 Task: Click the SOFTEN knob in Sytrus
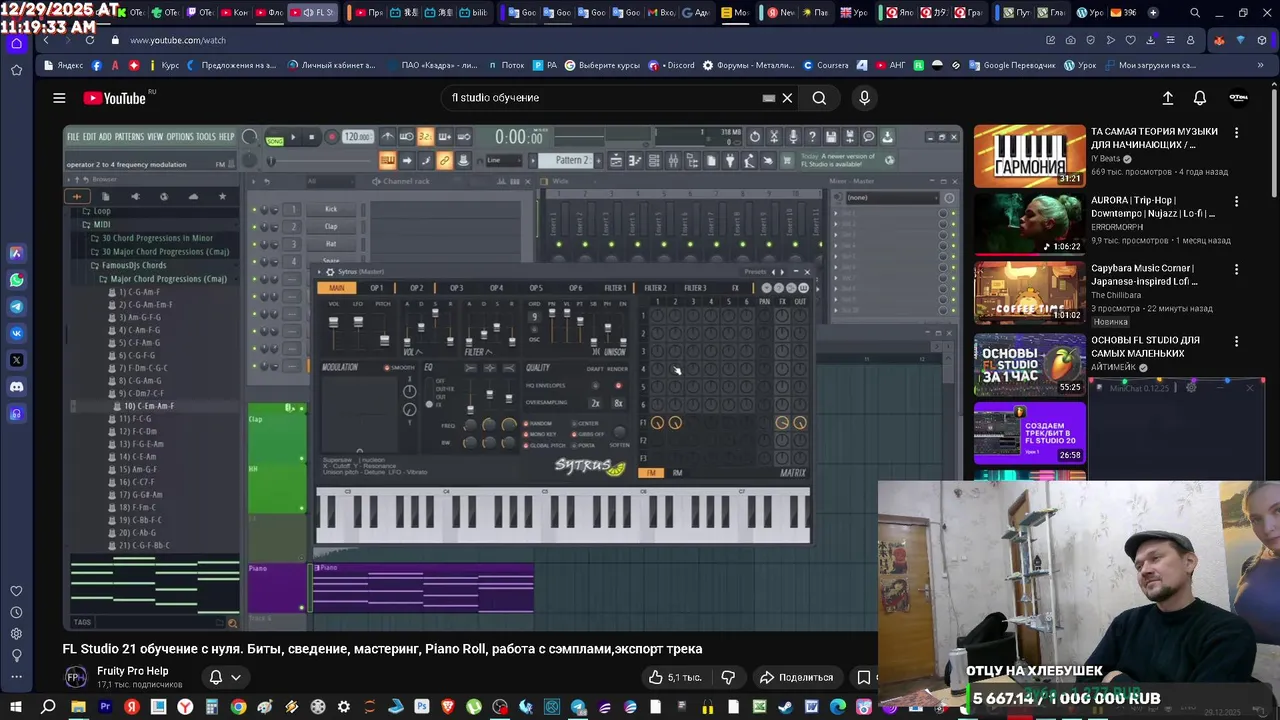(620, 432)
